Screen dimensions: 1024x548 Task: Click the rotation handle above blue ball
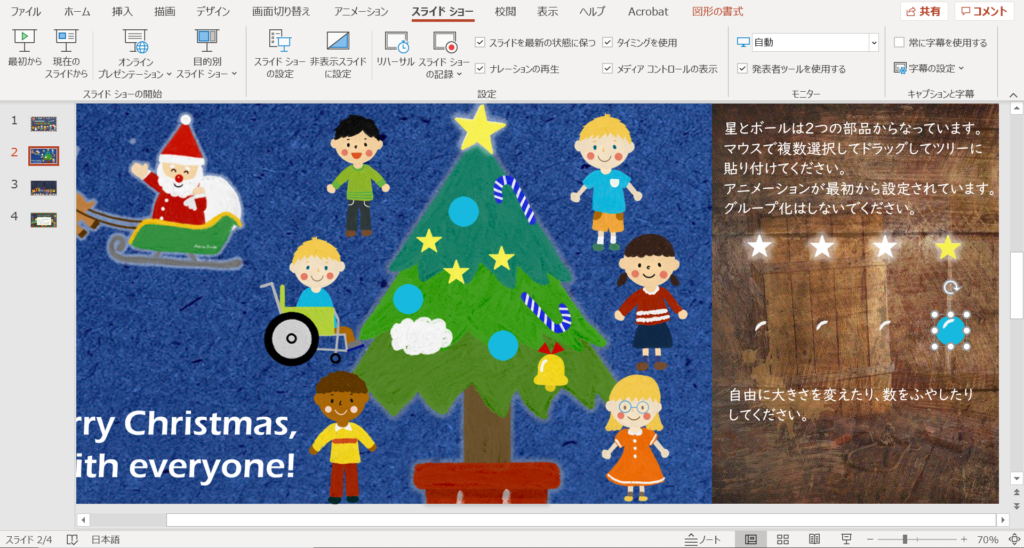(950, 287)
